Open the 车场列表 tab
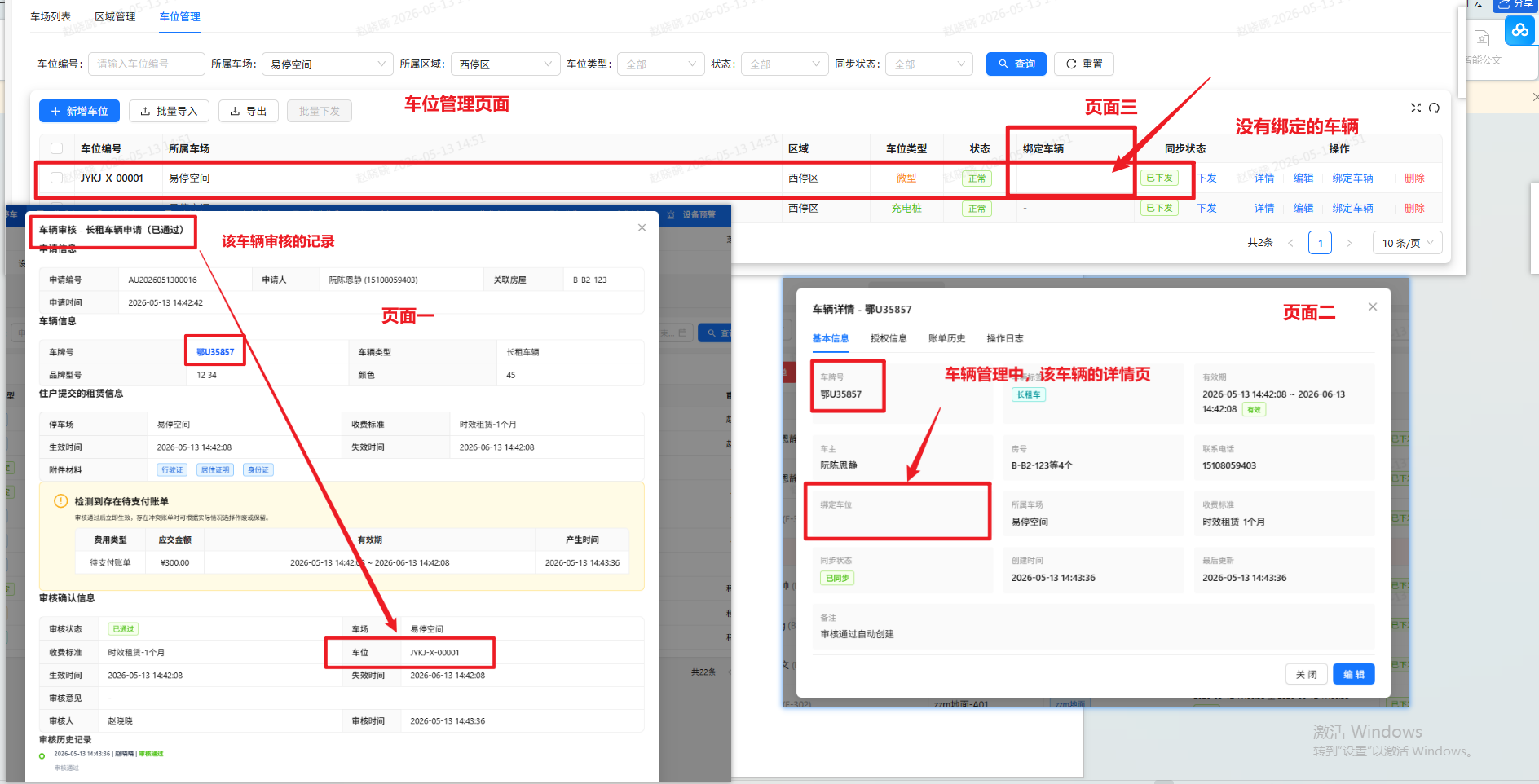 [51, 16]
